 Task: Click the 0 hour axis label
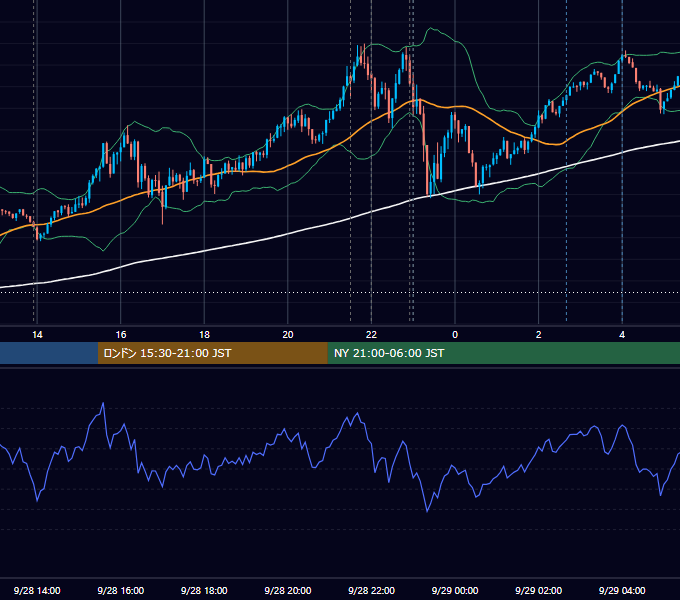click(455, 335)
